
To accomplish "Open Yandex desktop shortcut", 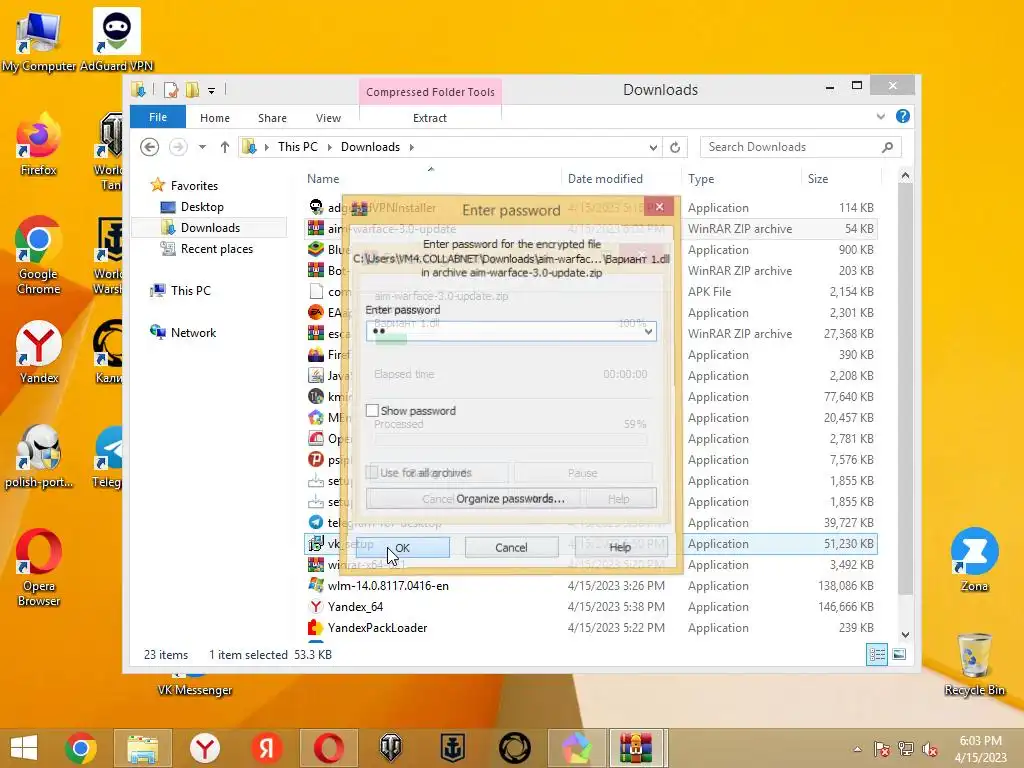I will coord(39,351).
